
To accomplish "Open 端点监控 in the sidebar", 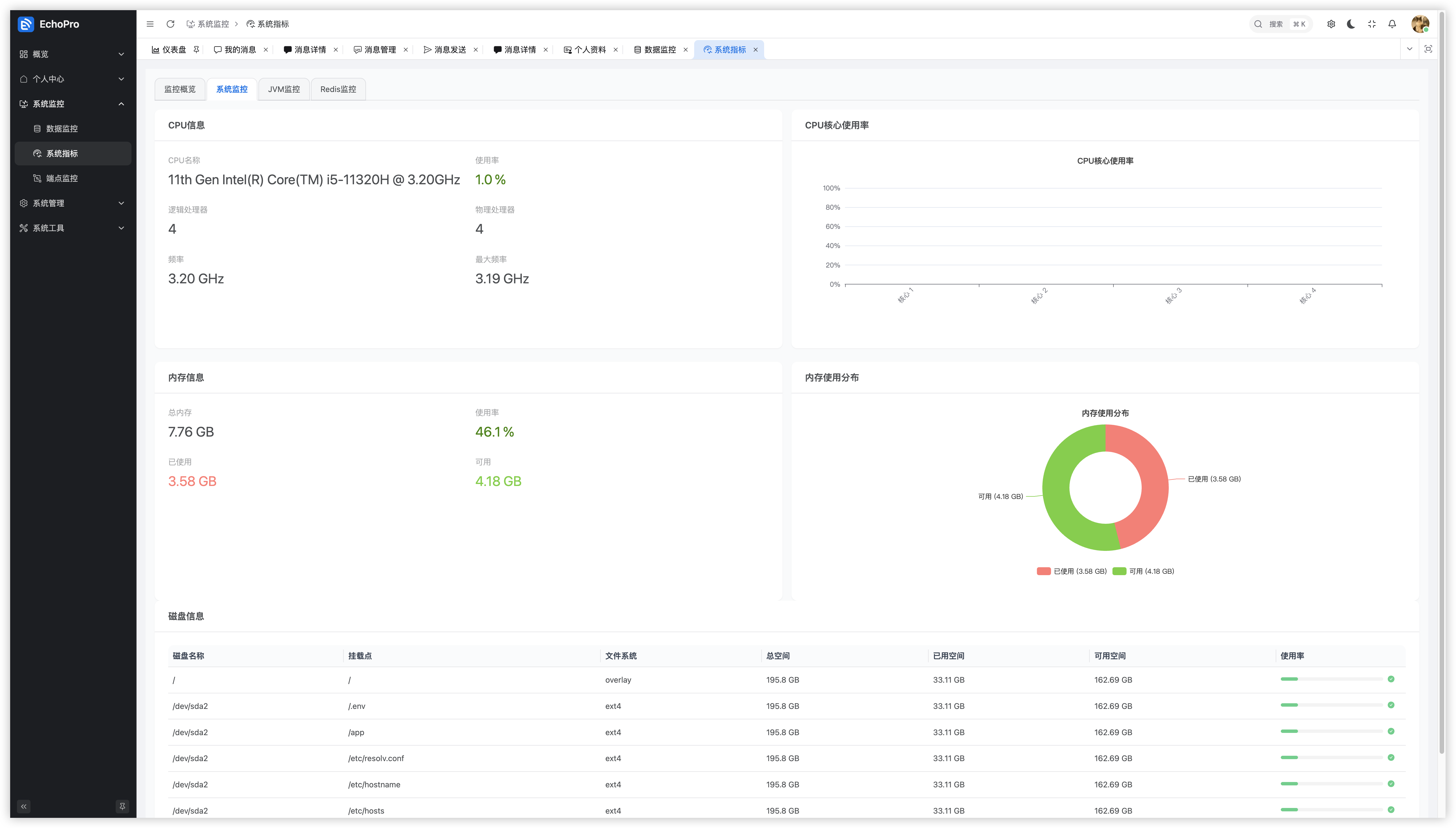I will (x=62, y=179).
